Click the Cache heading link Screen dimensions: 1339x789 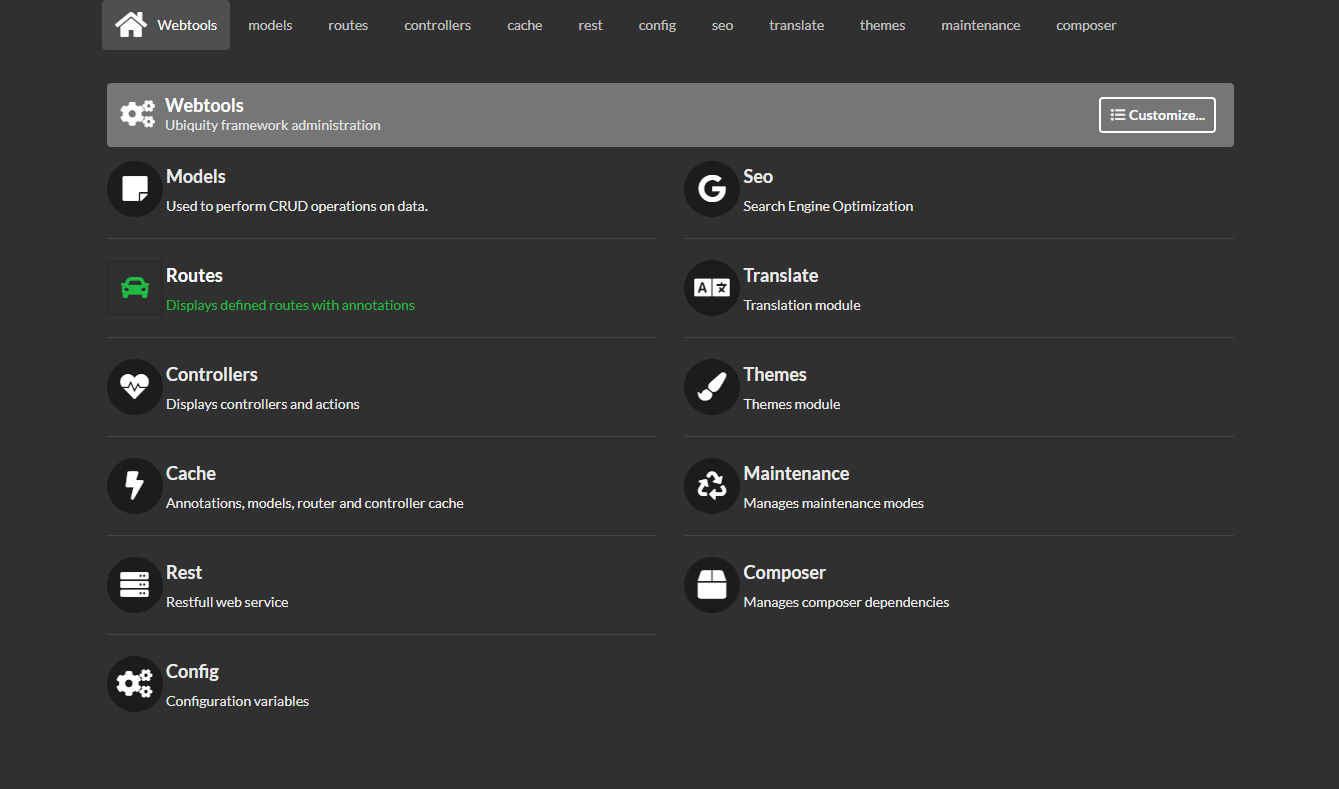[x=191, y=474]
